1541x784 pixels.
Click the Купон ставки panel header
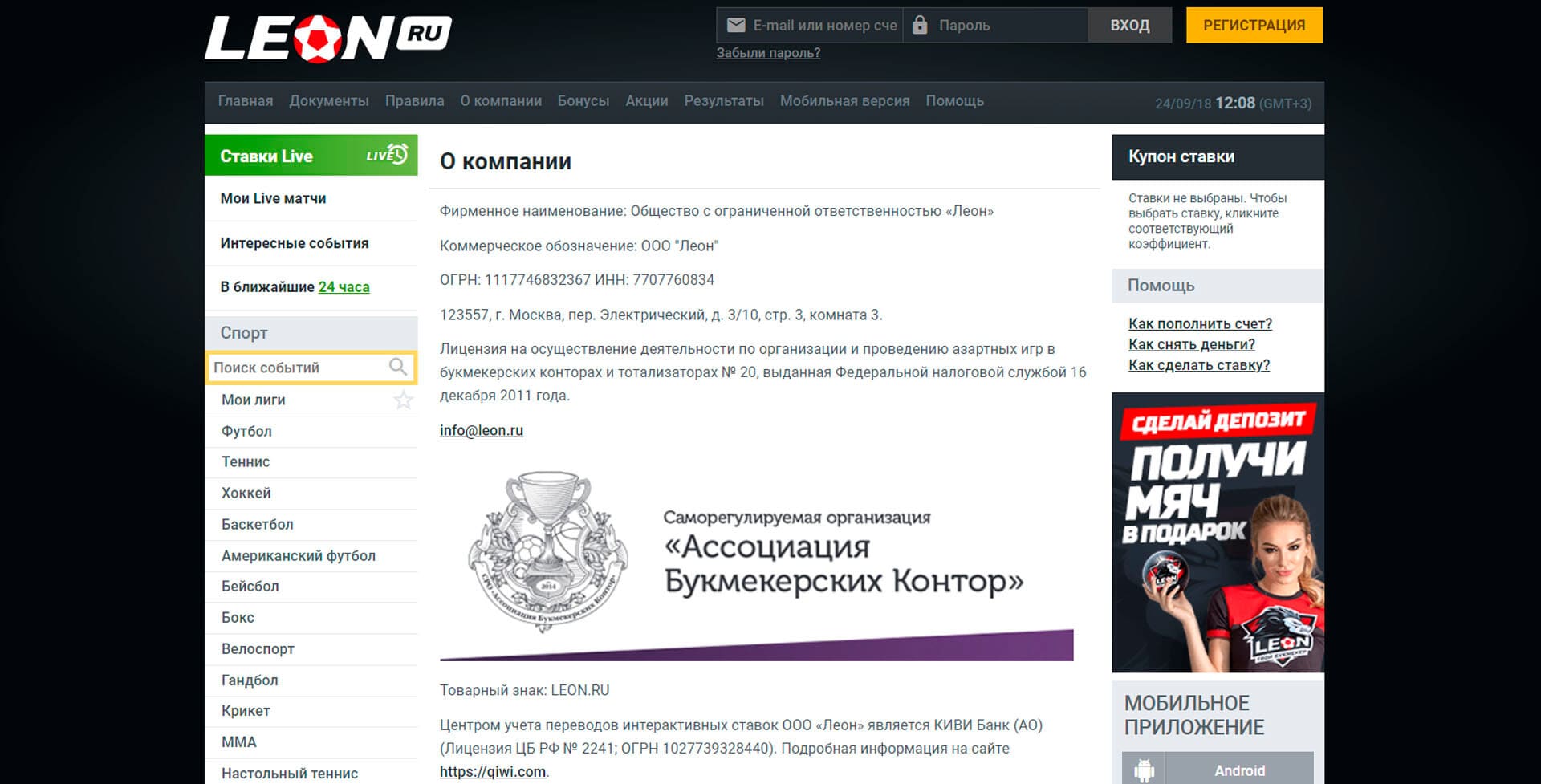click(1218, 157)
